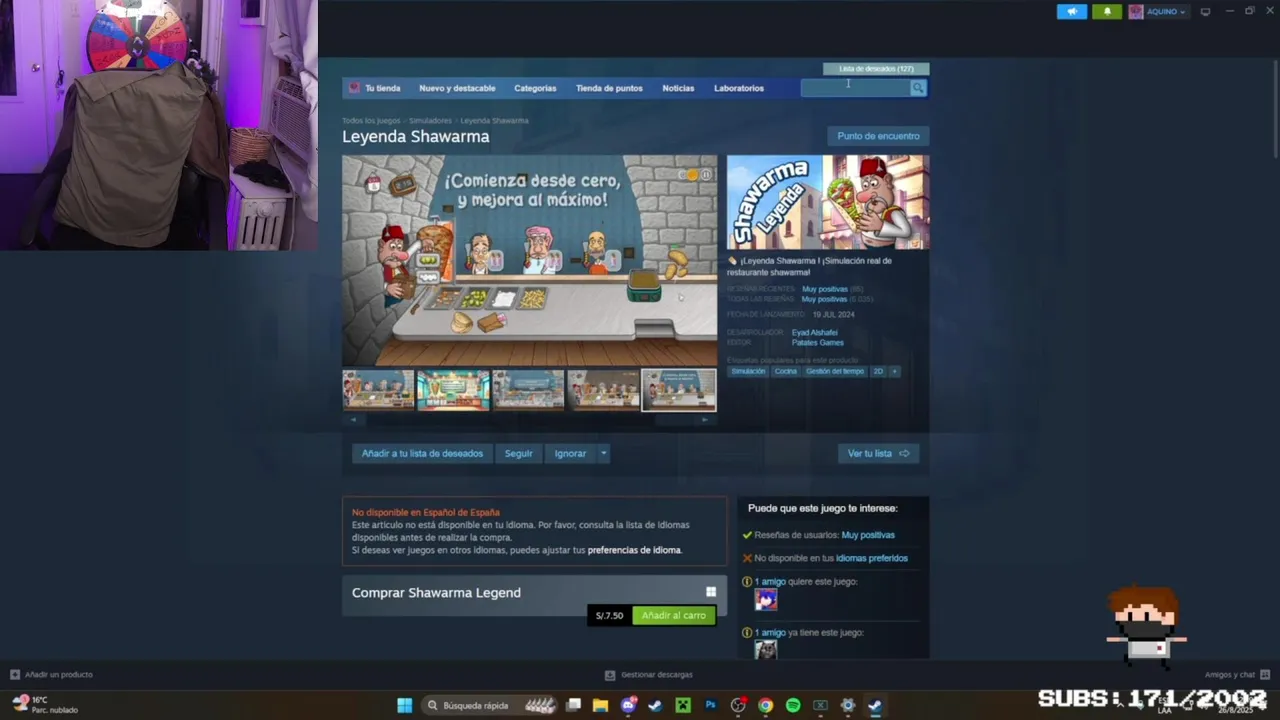Open Steam announcements megaphone button

coord(1071,12)
